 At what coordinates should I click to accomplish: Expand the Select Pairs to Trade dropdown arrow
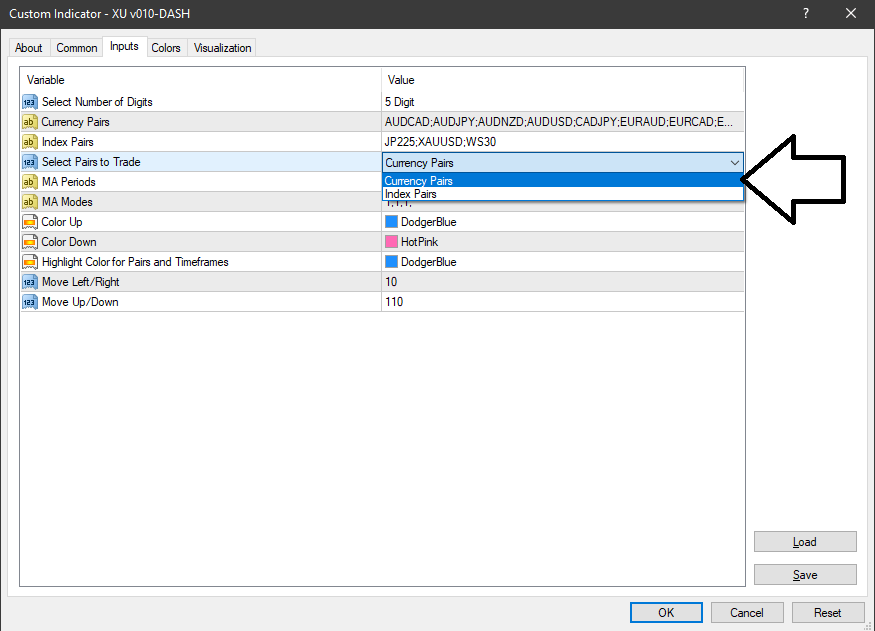coord(735,162)
